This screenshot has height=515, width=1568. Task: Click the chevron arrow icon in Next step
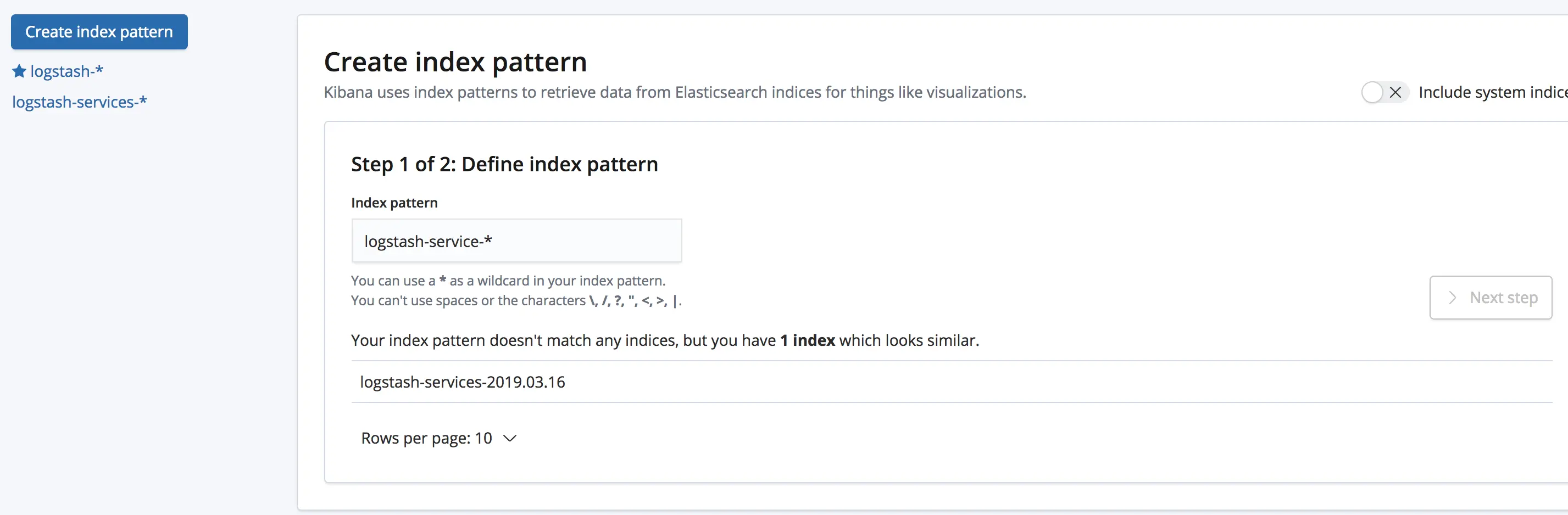point(1452,298)
